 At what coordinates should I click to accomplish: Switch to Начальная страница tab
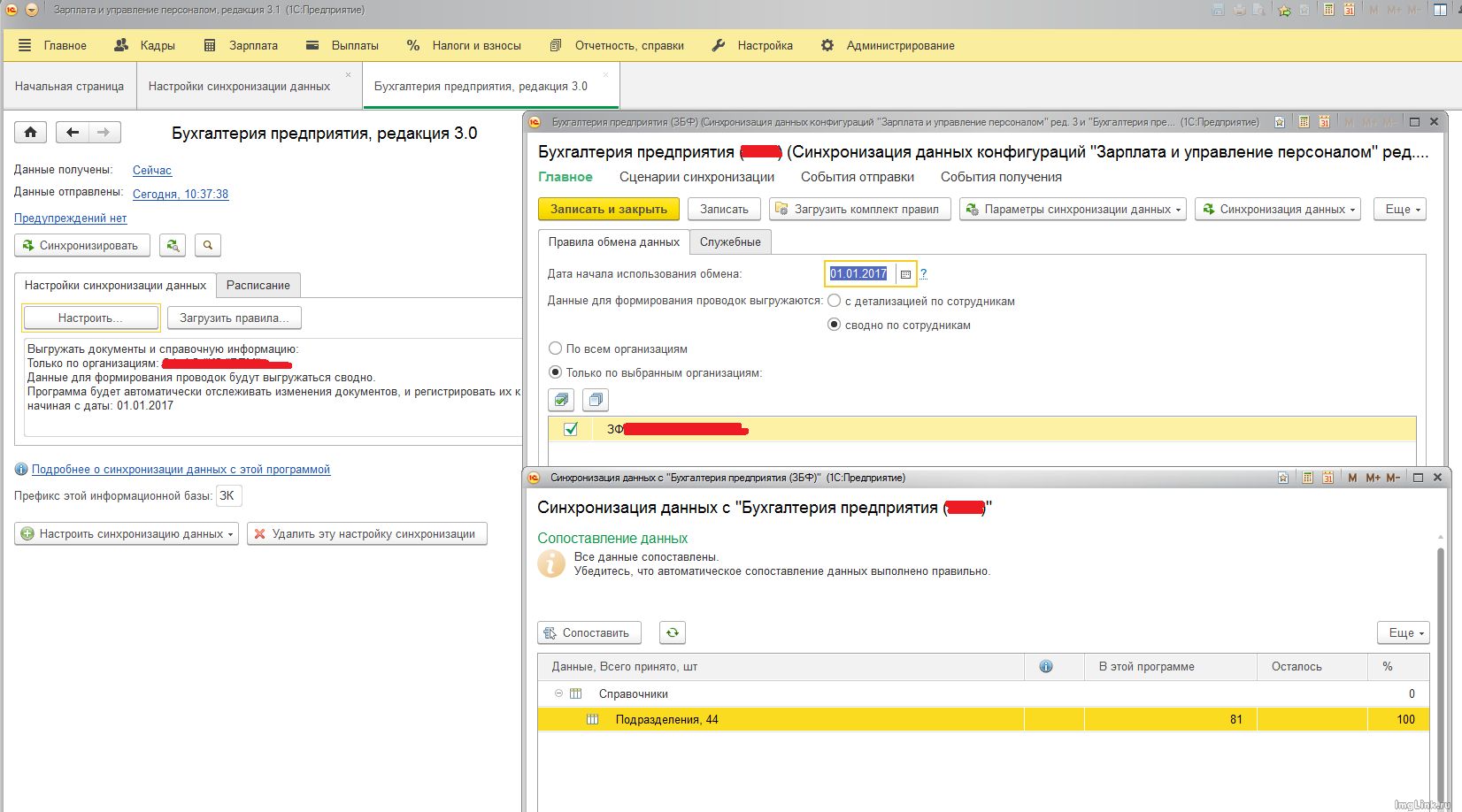click(69, 86)
